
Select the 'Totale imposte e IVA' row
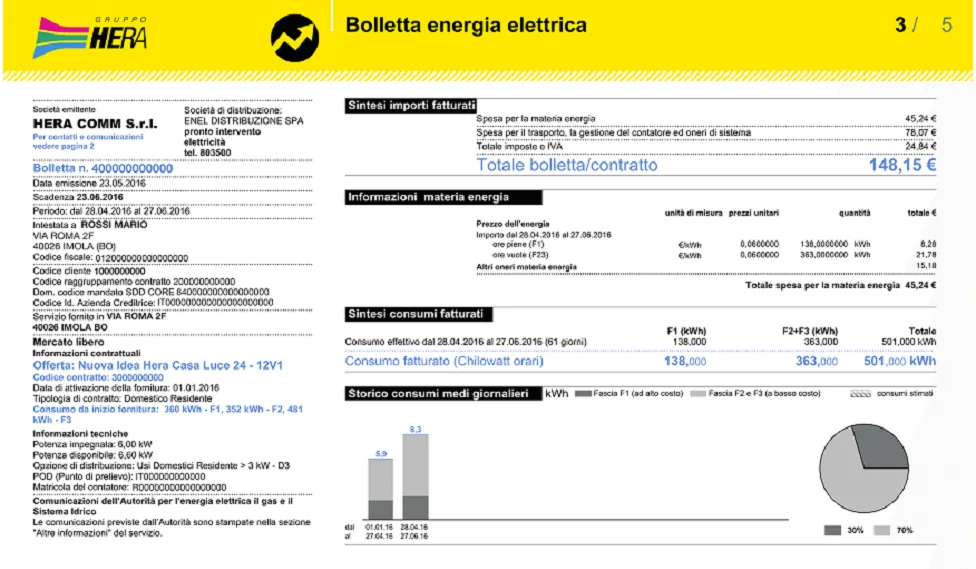(706, 146)
